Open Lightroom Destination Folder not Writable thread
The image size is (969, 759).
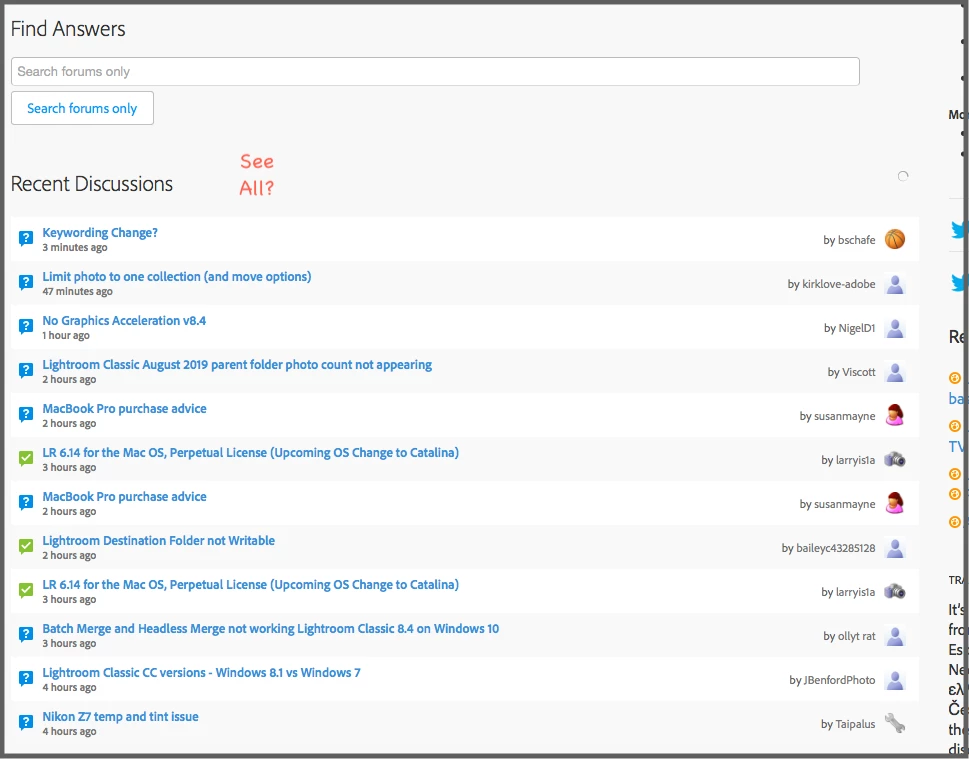pos(159,541)
